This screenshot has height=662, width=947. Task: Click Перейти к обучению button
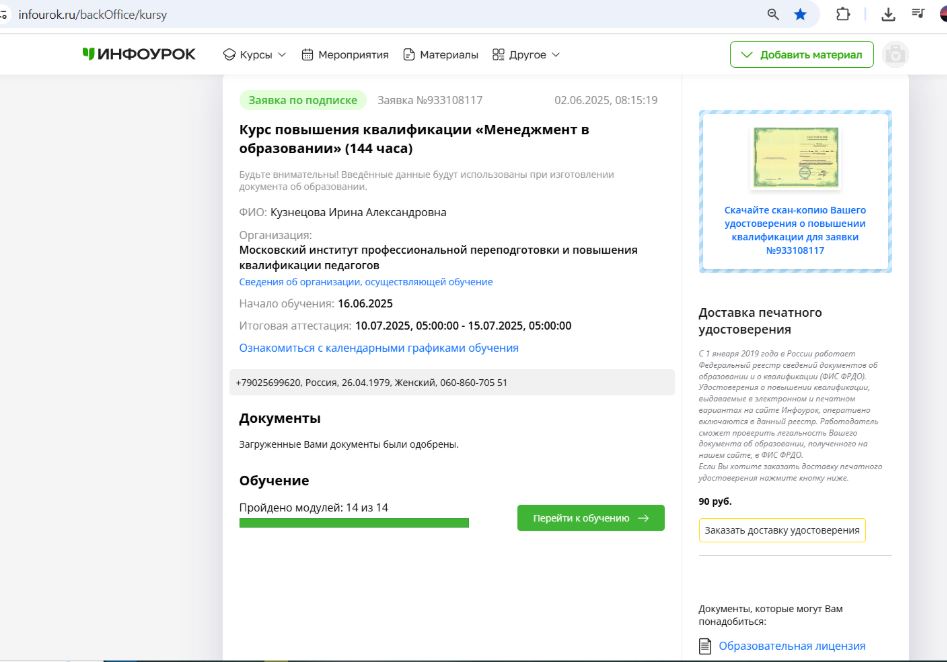590,518
